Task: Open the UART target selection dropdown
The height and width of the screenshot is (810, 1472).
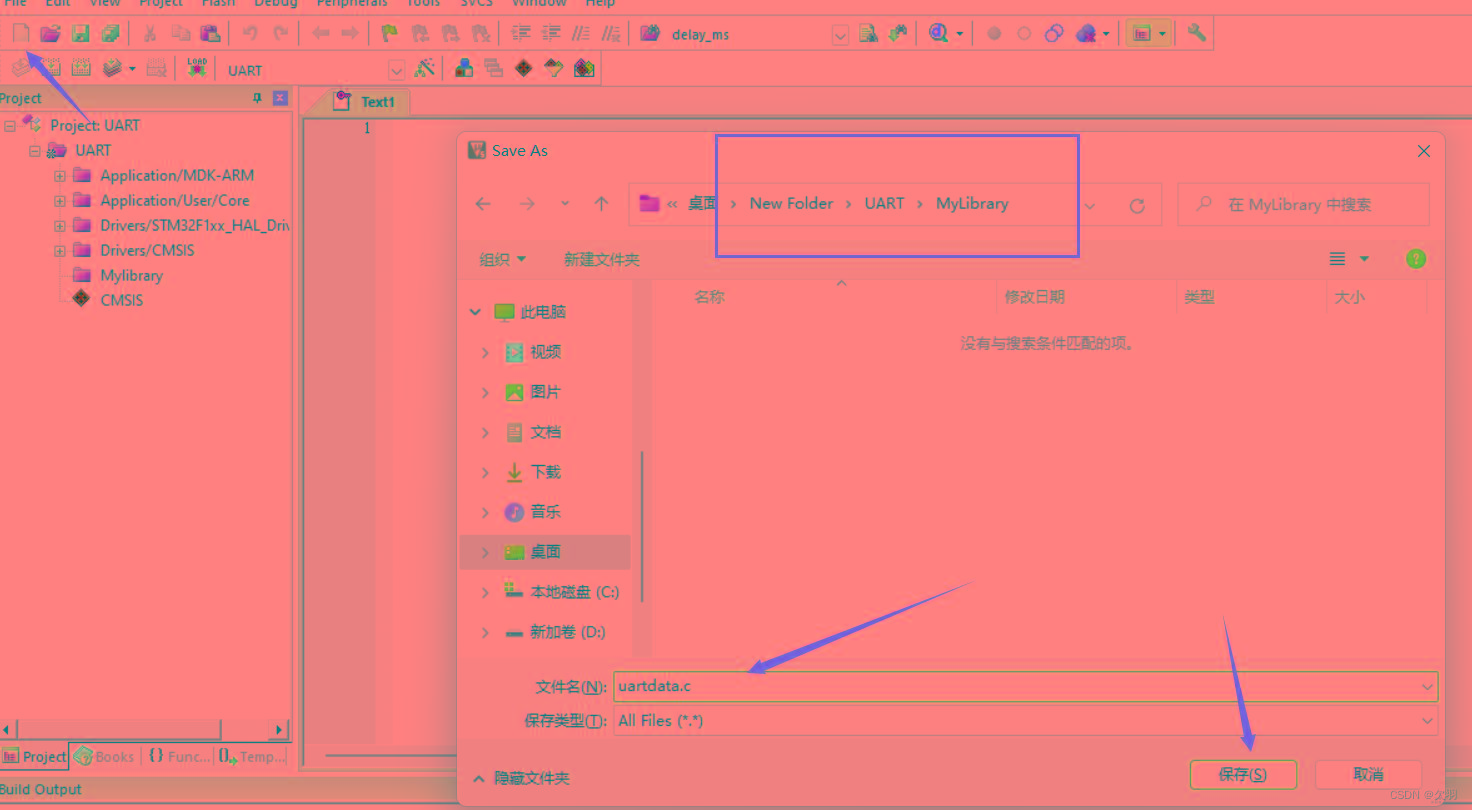Action: click(397, 71)
